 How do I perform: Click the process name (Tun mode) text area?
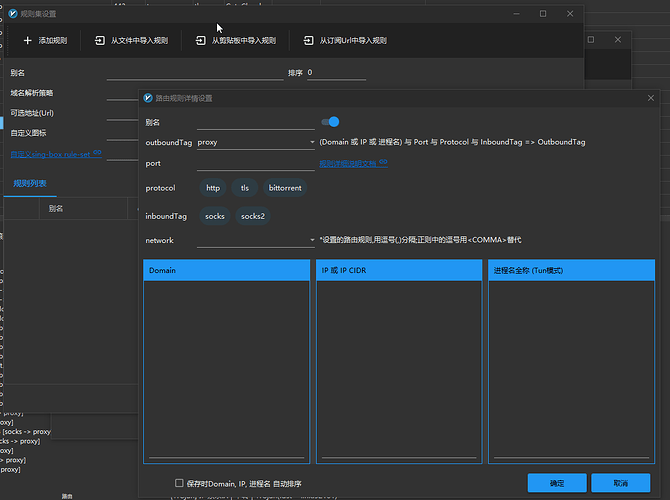[571, 370]
